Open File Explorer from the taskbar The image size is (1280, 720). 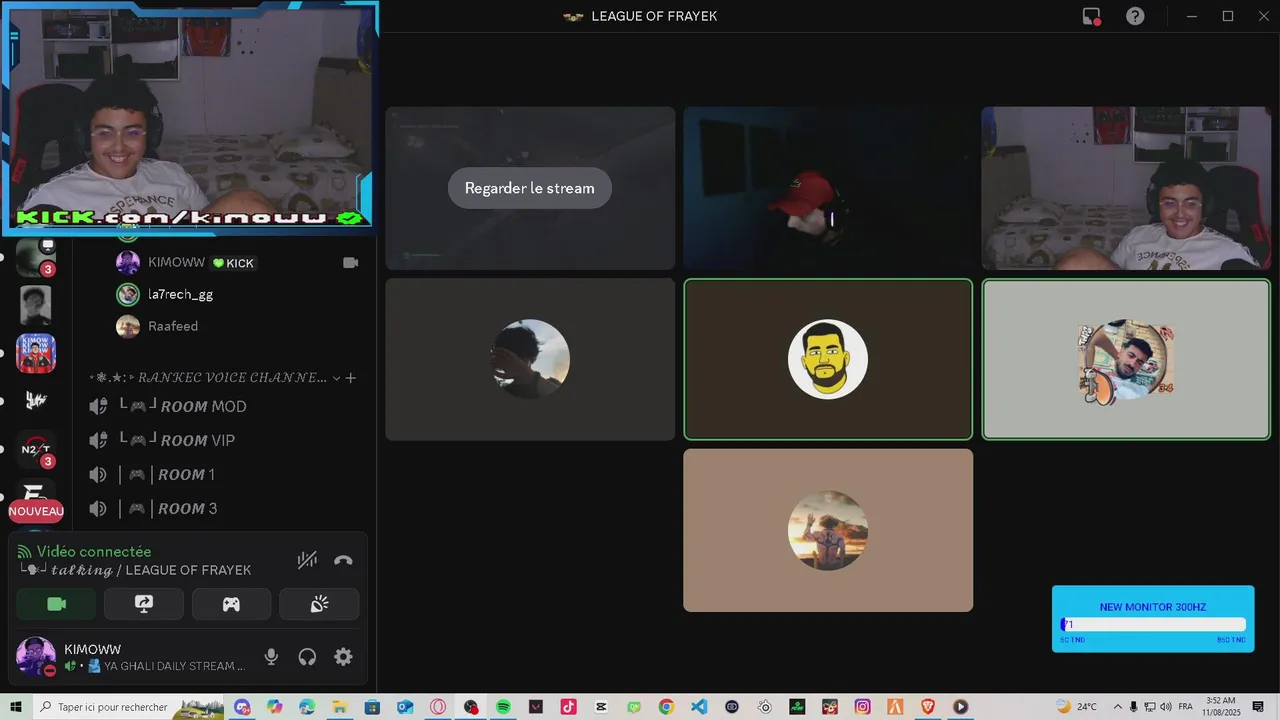340,707
